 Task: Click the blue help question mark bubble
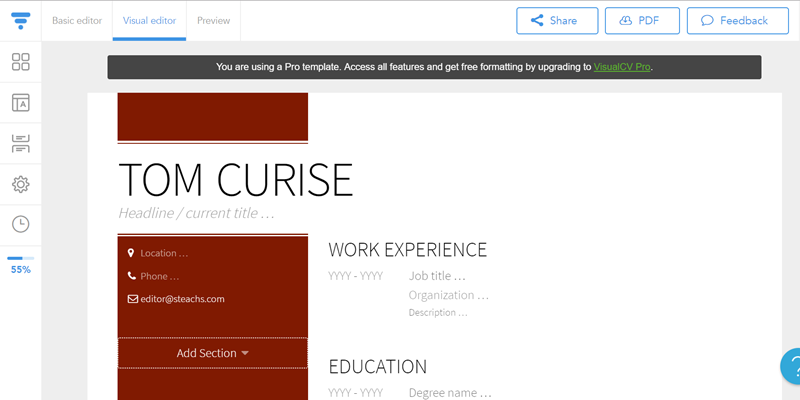(x=792, y=366)
